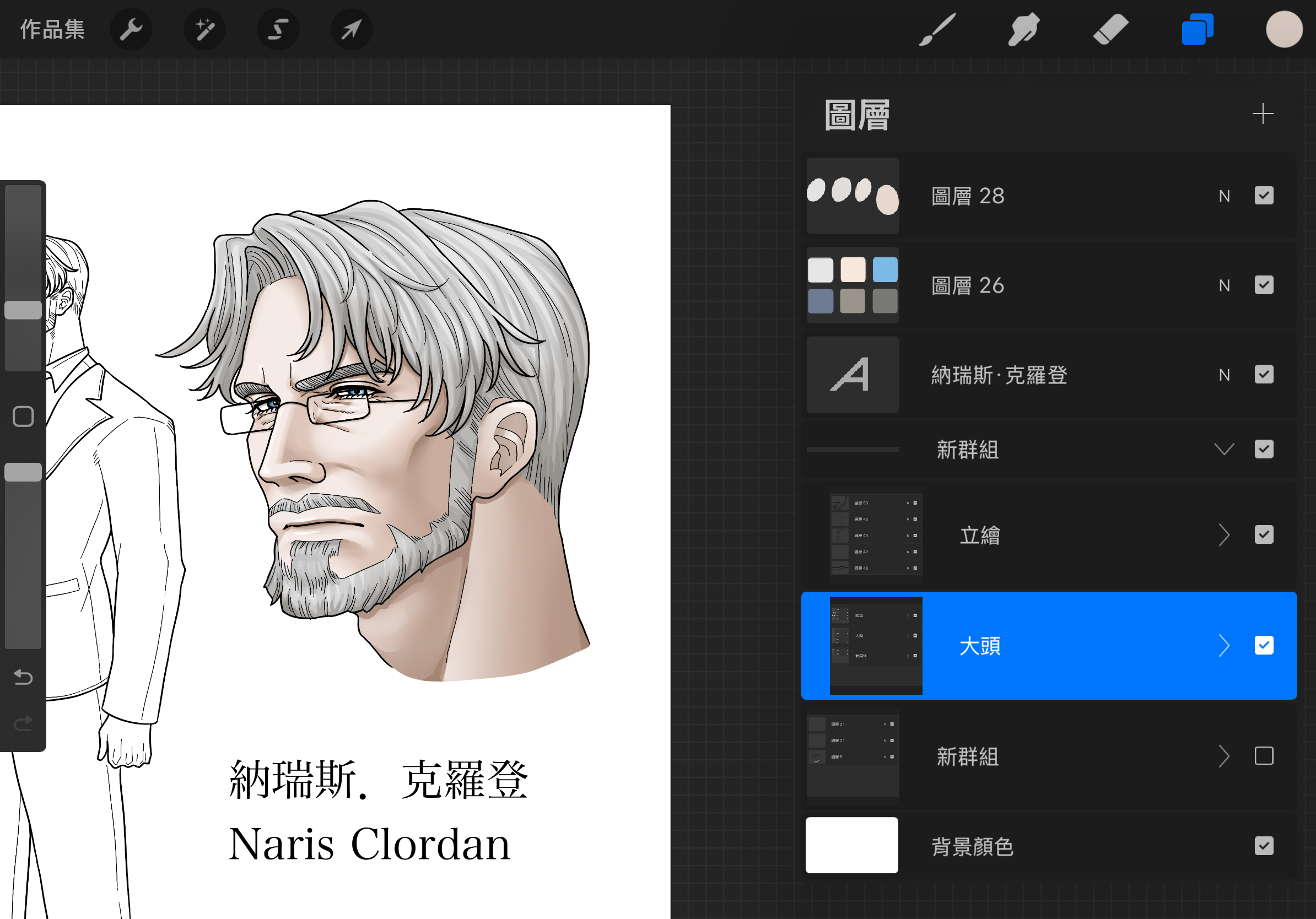Toggle visibility of 大頭 group
Screen dimensions: 1316x919
1263,646
